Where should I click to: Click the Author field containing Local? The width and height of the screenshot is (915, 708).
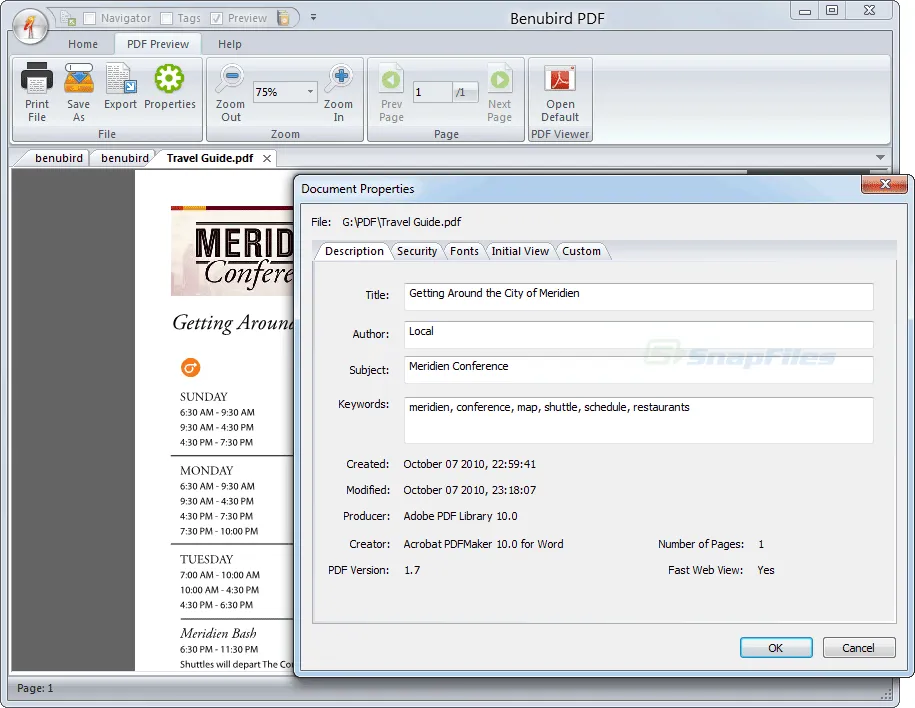pos(638,335)
